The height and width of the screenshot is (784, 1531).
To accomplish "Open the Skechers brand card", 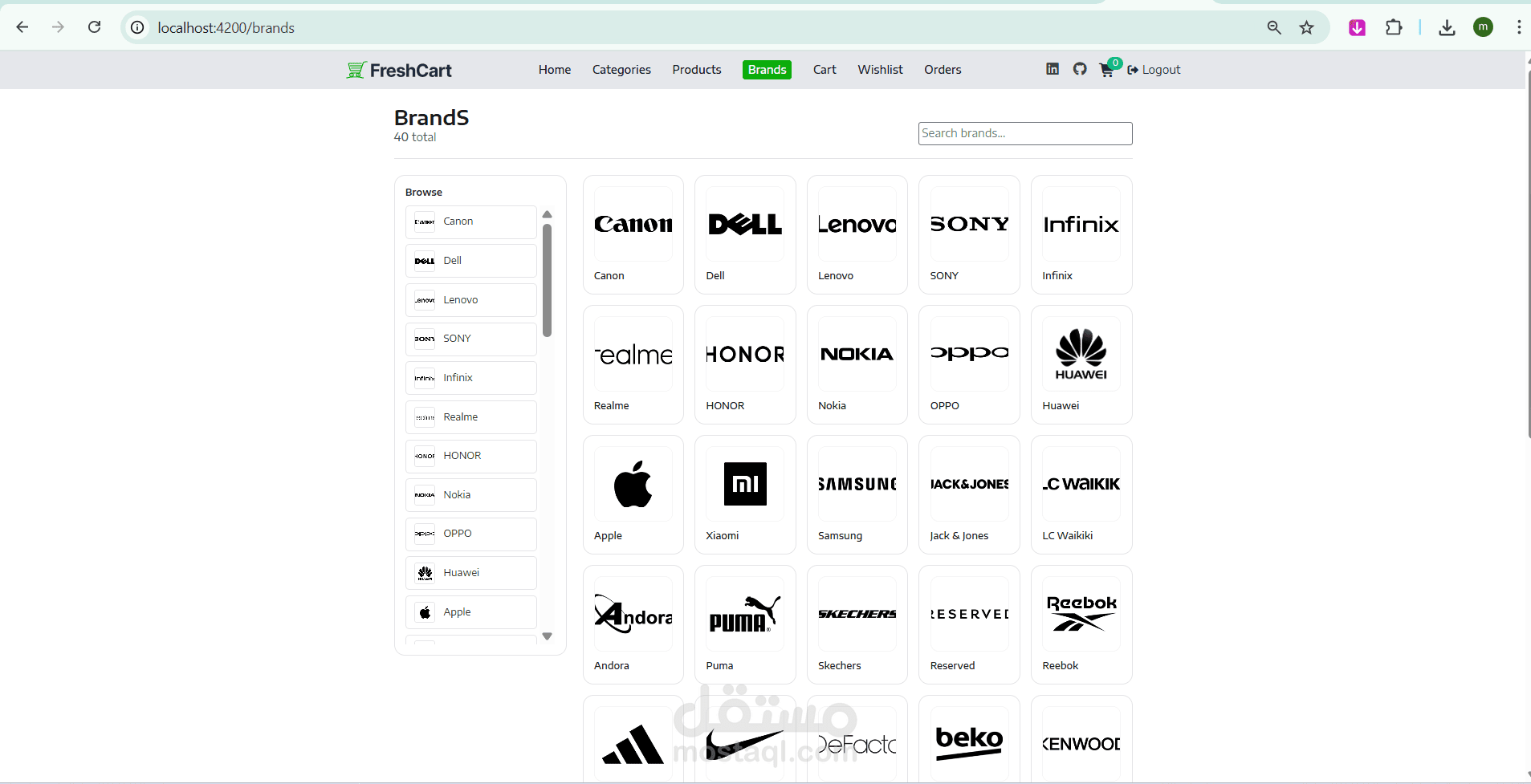I will 857,625.
